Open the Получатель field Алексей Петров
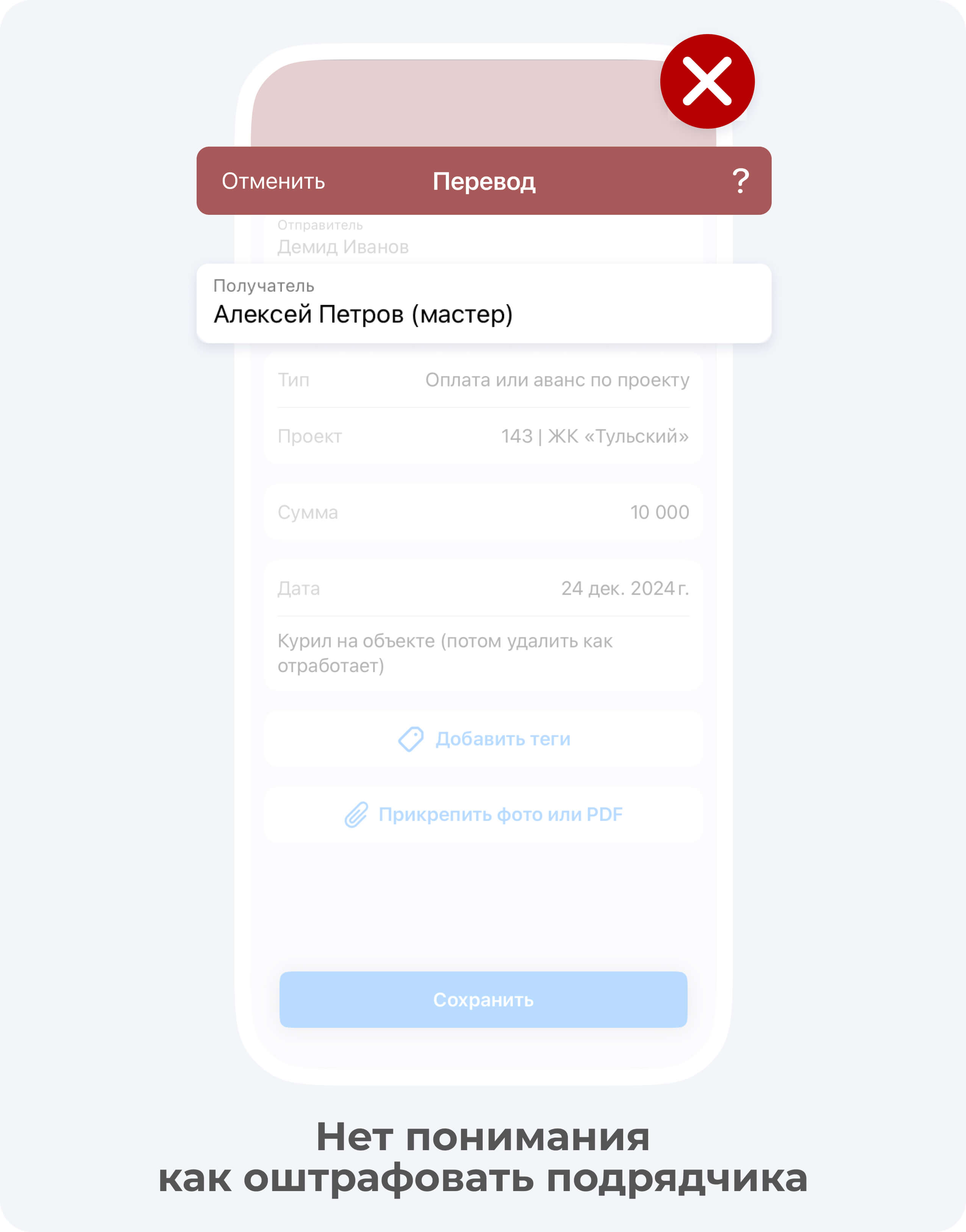The image size is (966, 1232). [483, 303]
